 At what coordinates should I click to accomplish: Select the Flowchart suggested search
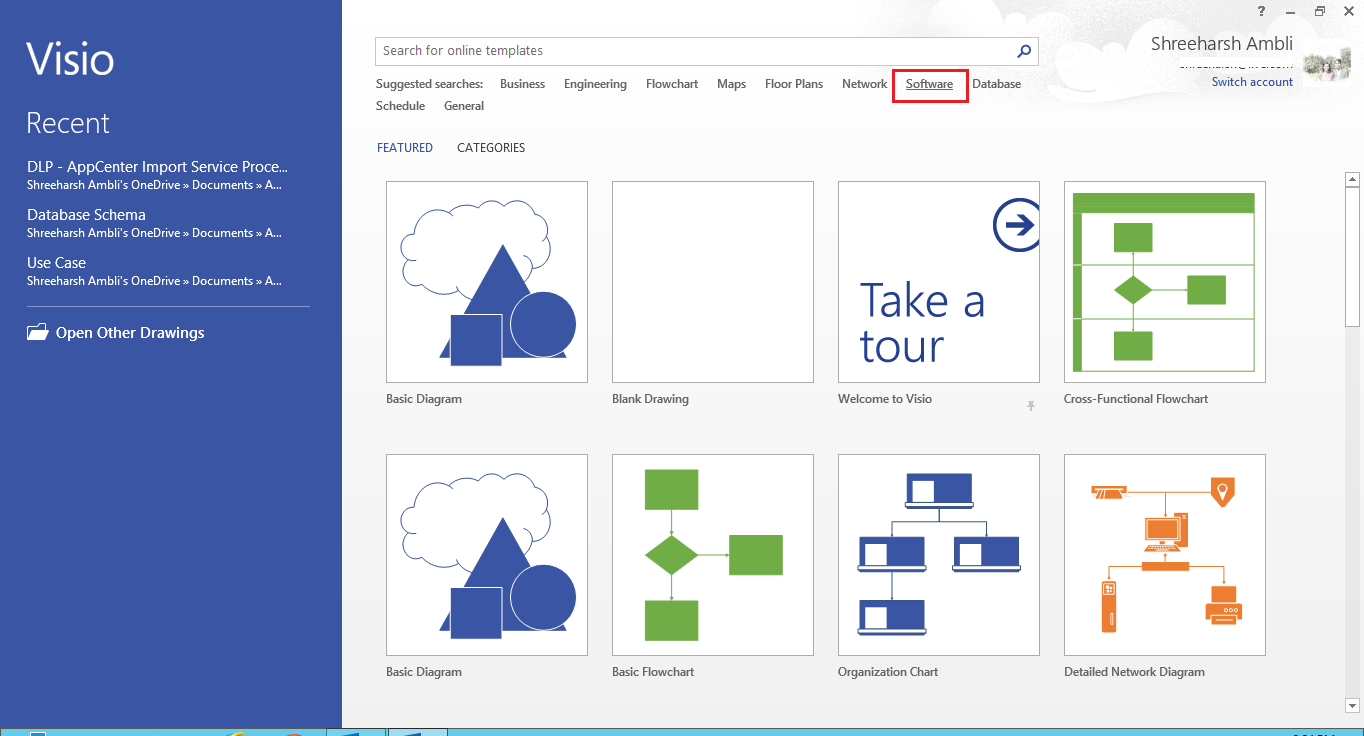[672, 84]
